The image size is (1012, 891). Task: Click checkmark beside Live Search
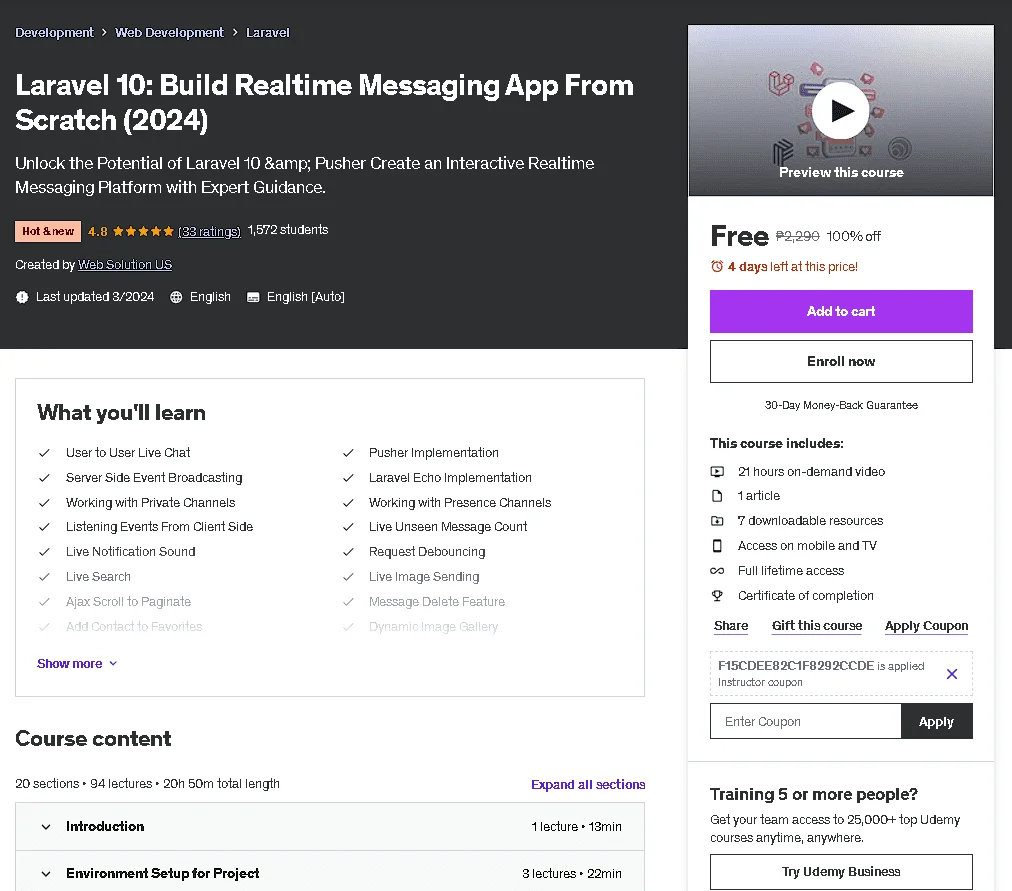click(44, 577)
